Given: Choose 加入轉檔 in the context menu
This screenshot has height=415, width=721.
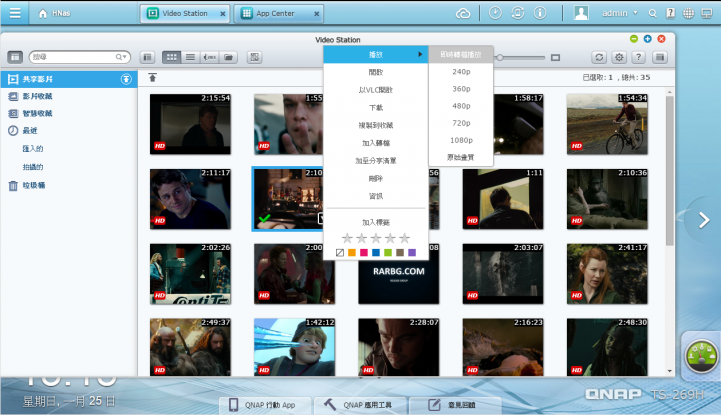Looking at the screenshot, I should pos(376,143).
